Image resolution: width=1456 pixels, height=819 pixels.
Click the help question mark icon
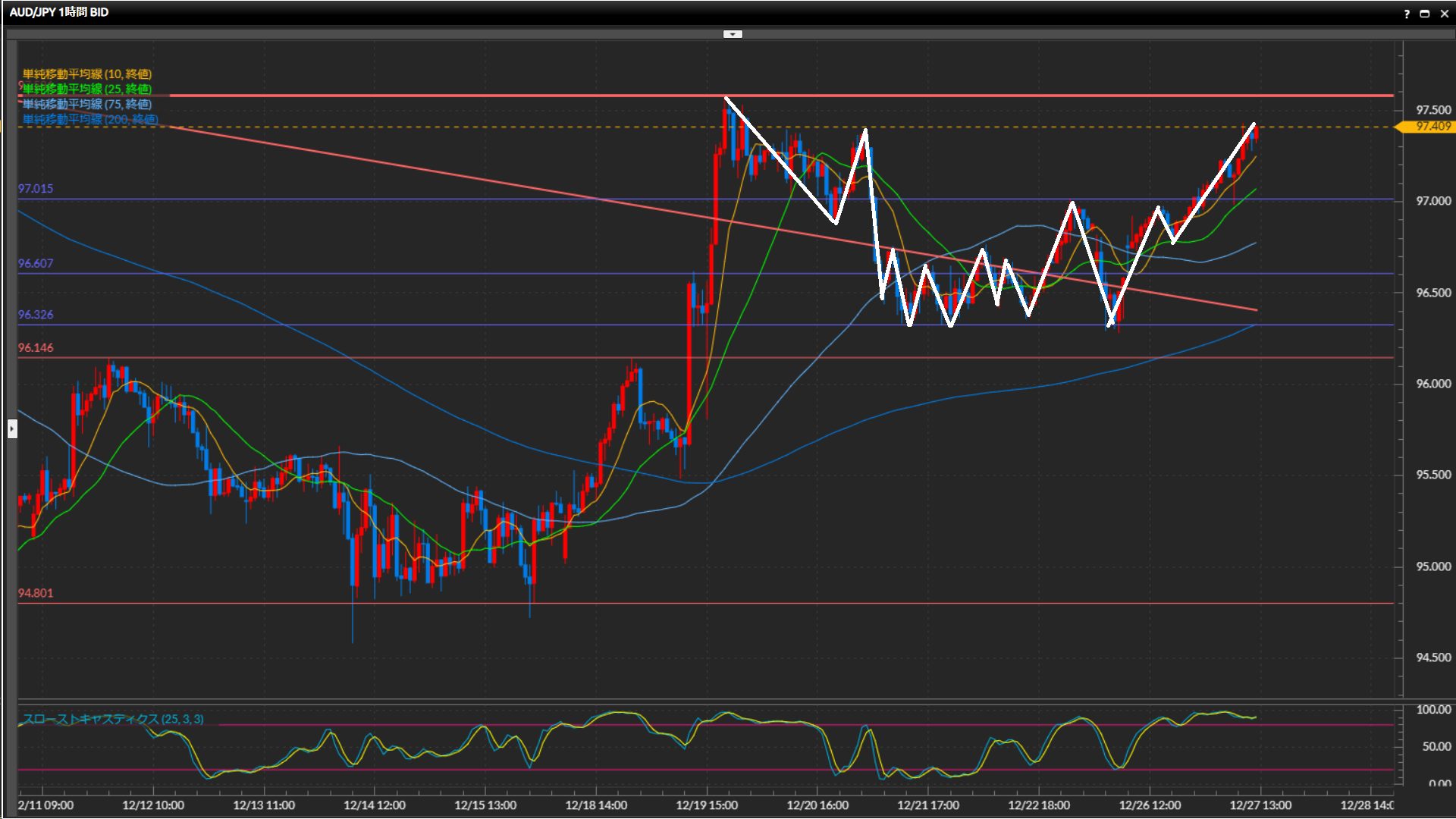(x=1407, y=14)
